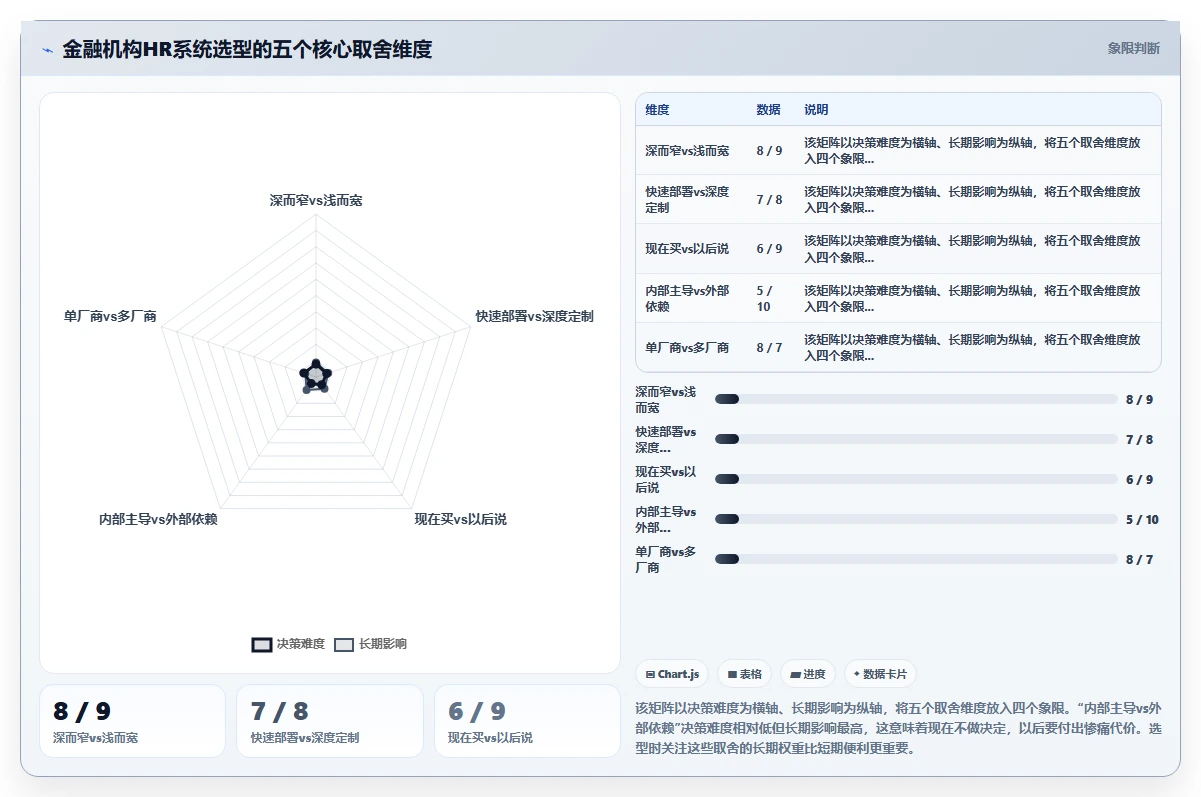Click the 8 / 7 data cell in the table
This screenshot has width=1201, height=797.
click(x=769, y=348)
